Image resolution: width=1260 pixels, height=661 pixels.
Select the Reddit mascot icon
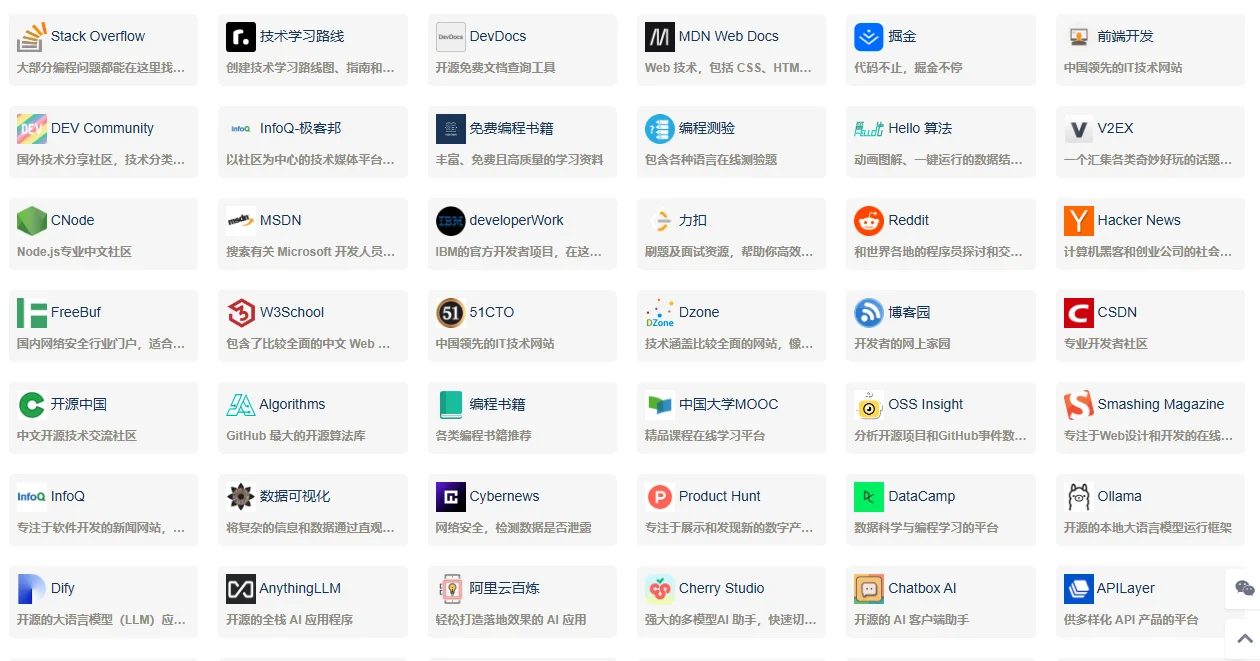tap(869, 220)
